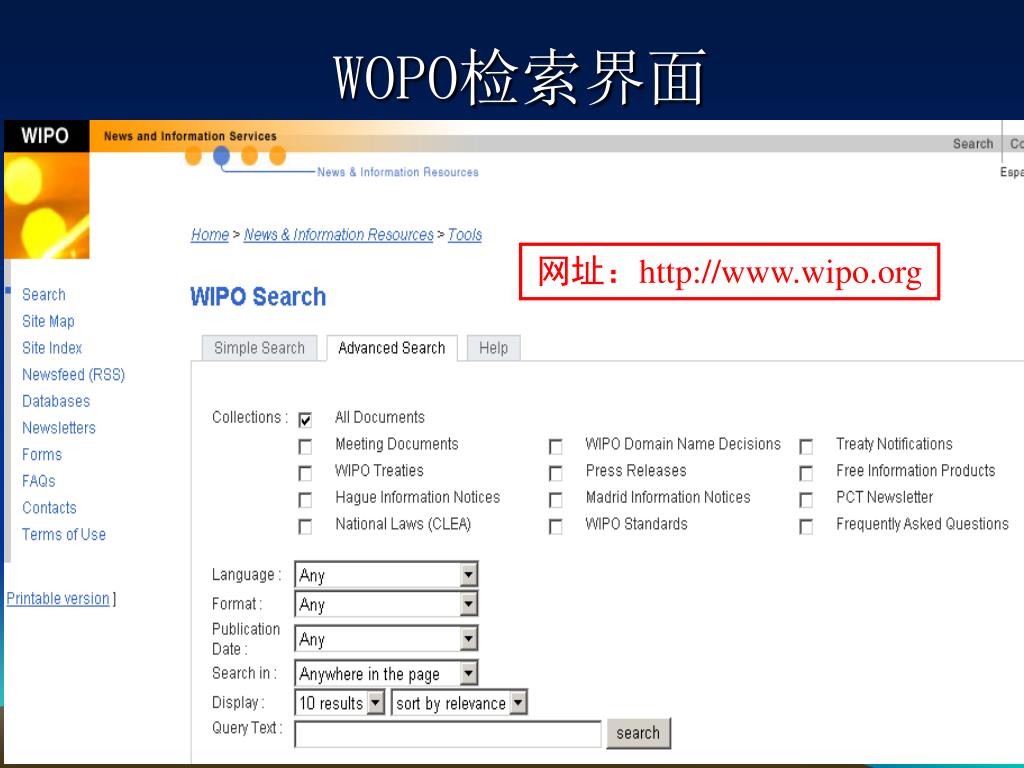Check Madrid Information Notices box

tap(556, 500)
